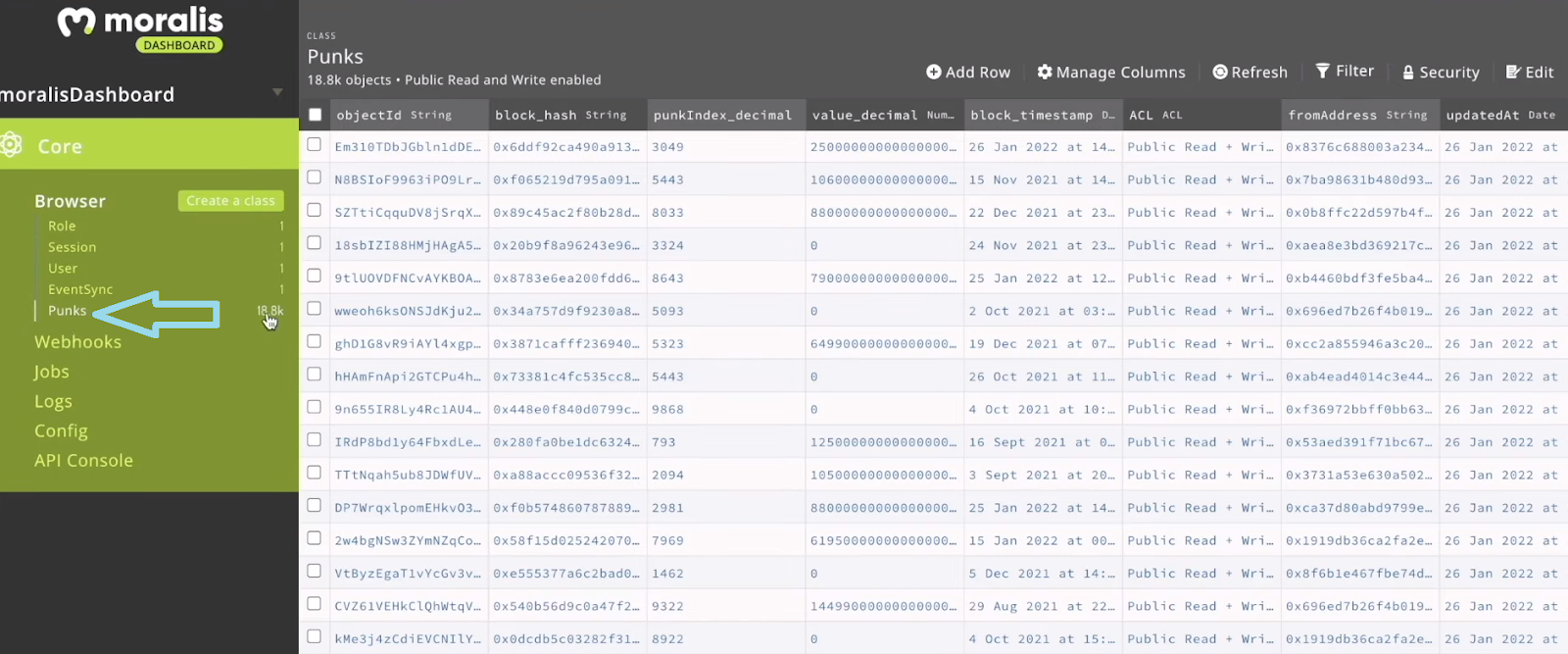Click timestamp cell 22 Dec 2021
The width and height of the screenshot is (1568, 654).
coord(1045,212)
